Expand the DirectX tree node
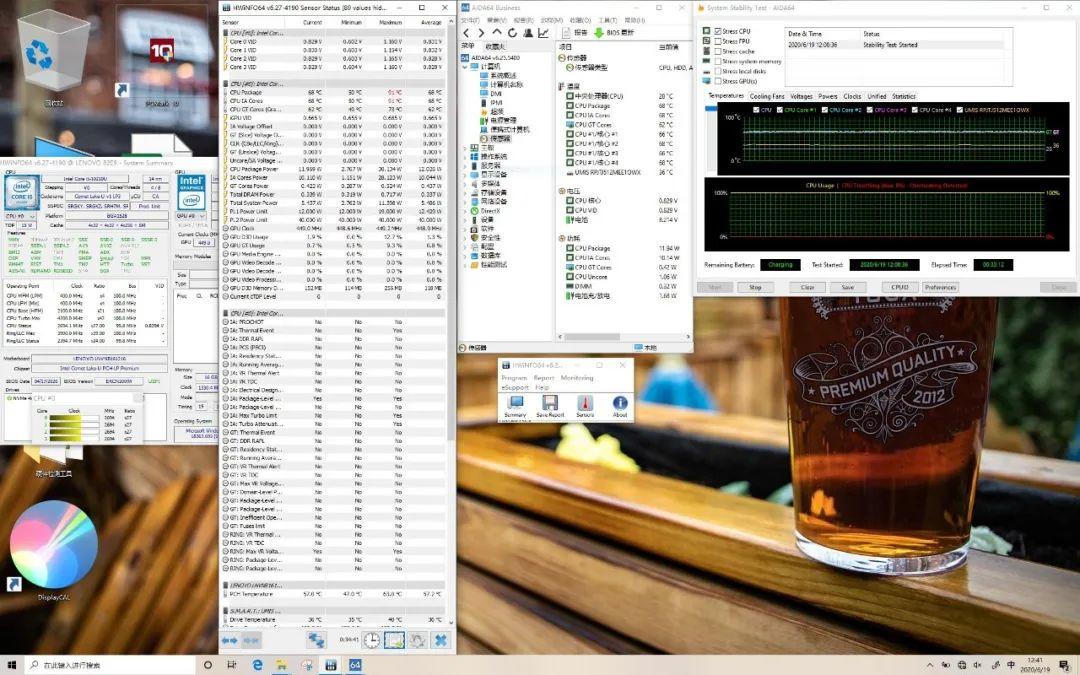 (465, 211)
